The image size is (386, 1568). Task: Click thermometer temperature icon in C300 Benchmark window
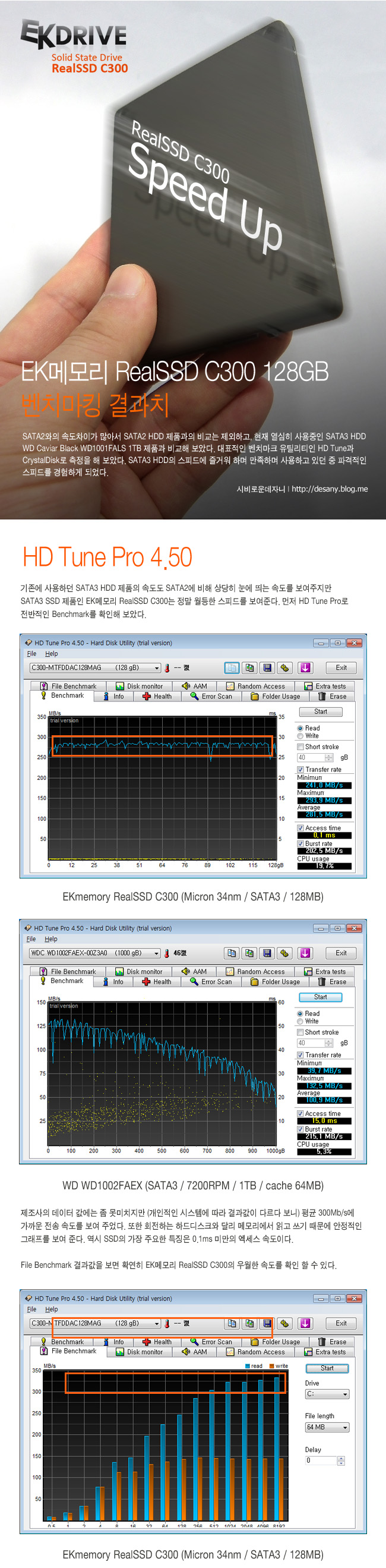click(167, 667)
